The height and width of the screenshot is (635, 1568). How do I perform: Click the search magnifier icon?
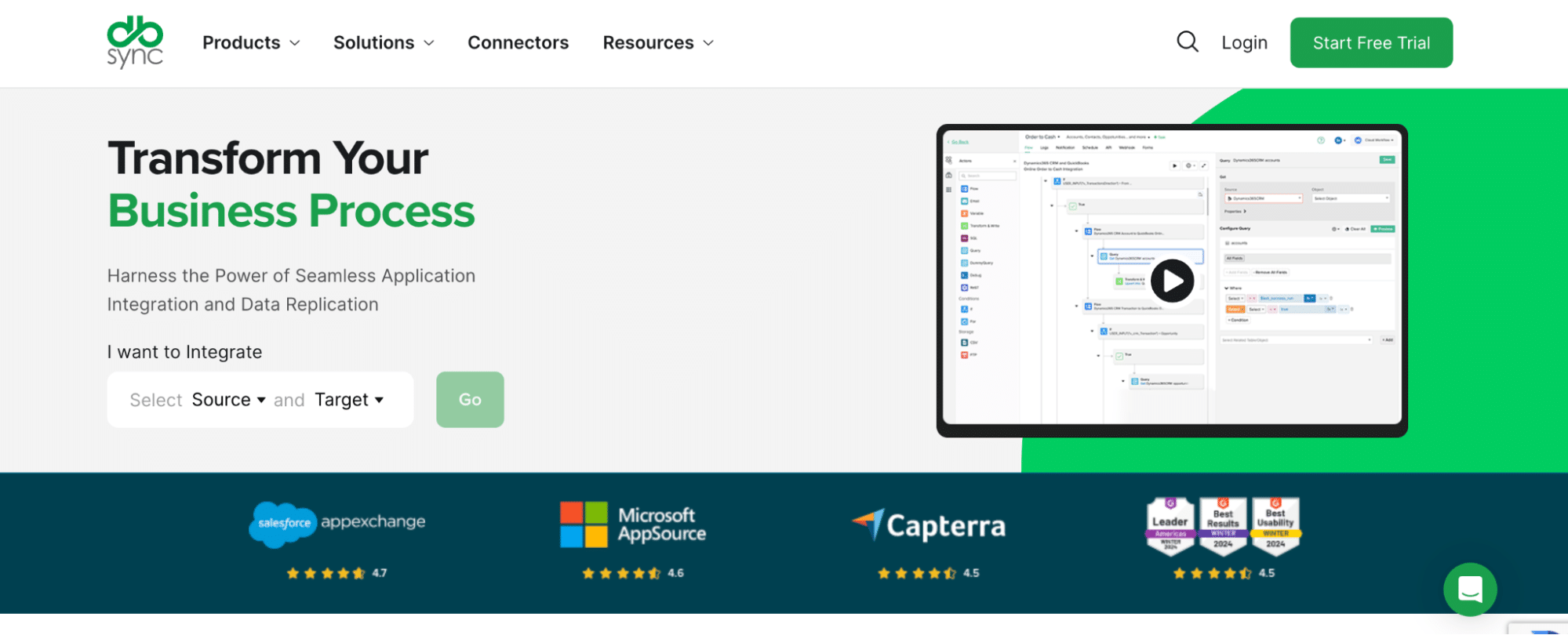(1188, 42)
